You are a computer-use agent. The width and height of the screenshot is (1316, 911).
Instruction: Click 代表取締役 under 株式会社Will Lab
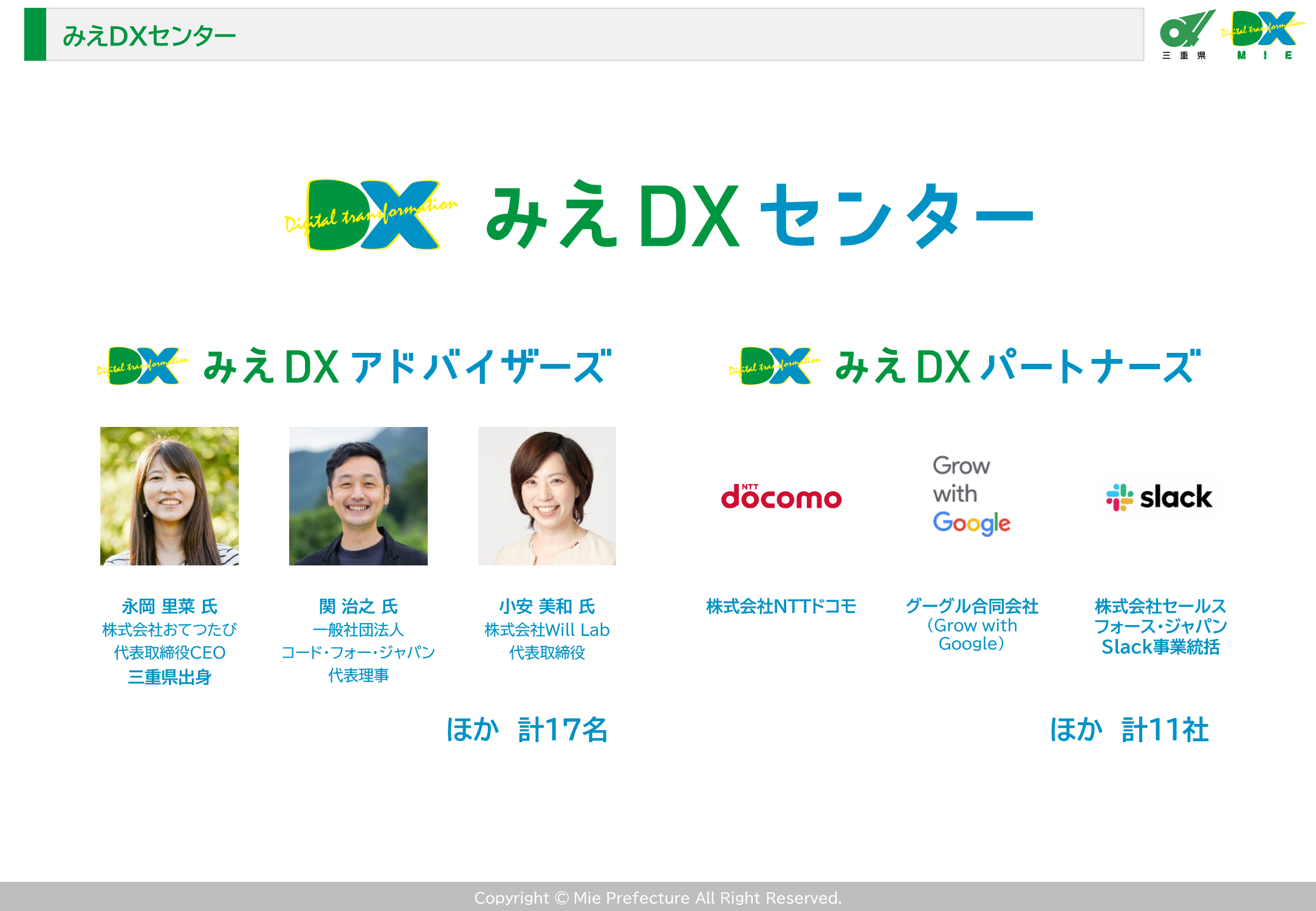point(547,653)
